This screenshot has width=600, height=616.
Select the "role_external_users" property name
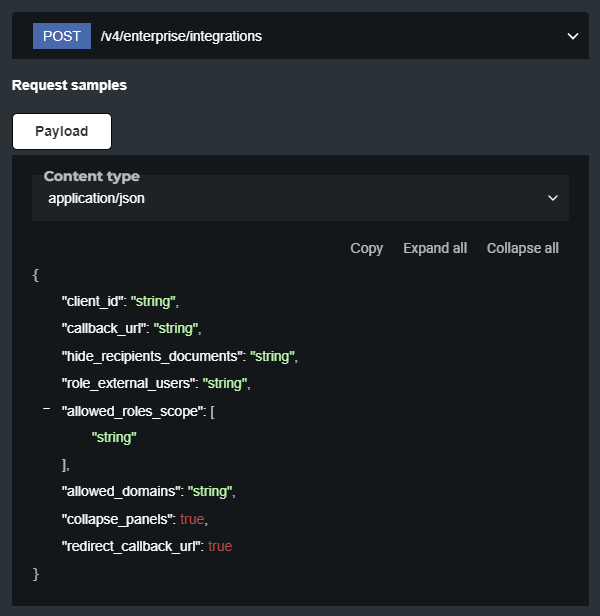tap(128, 383)
